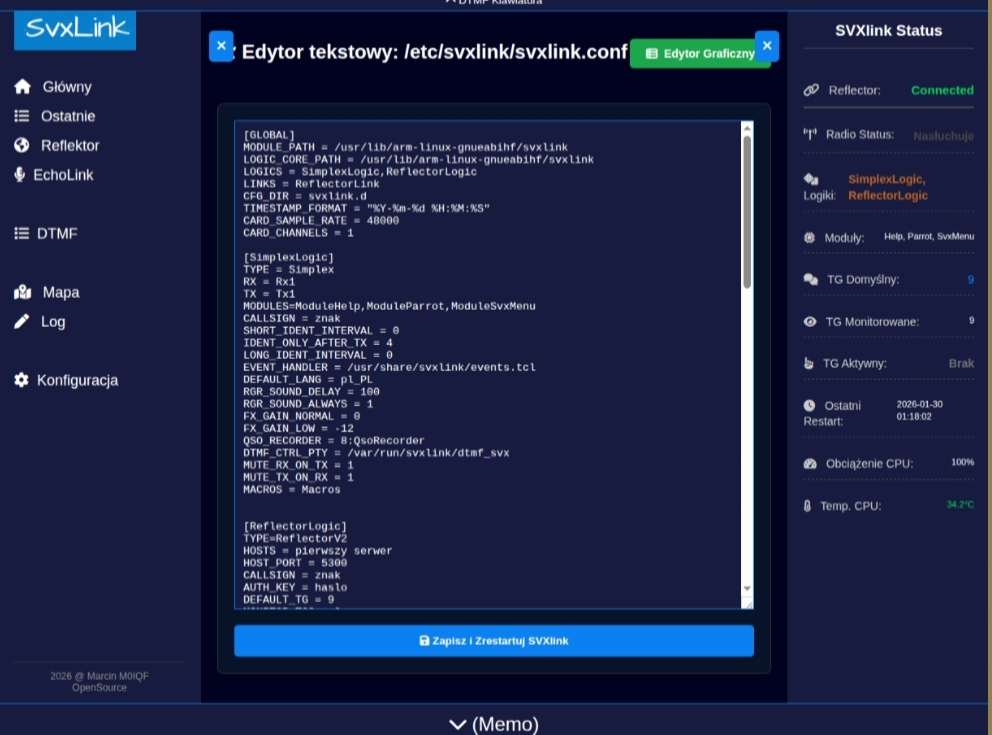Click the scrollbar down arrow in editor
992x735 pixels.
tap(746, 588)
